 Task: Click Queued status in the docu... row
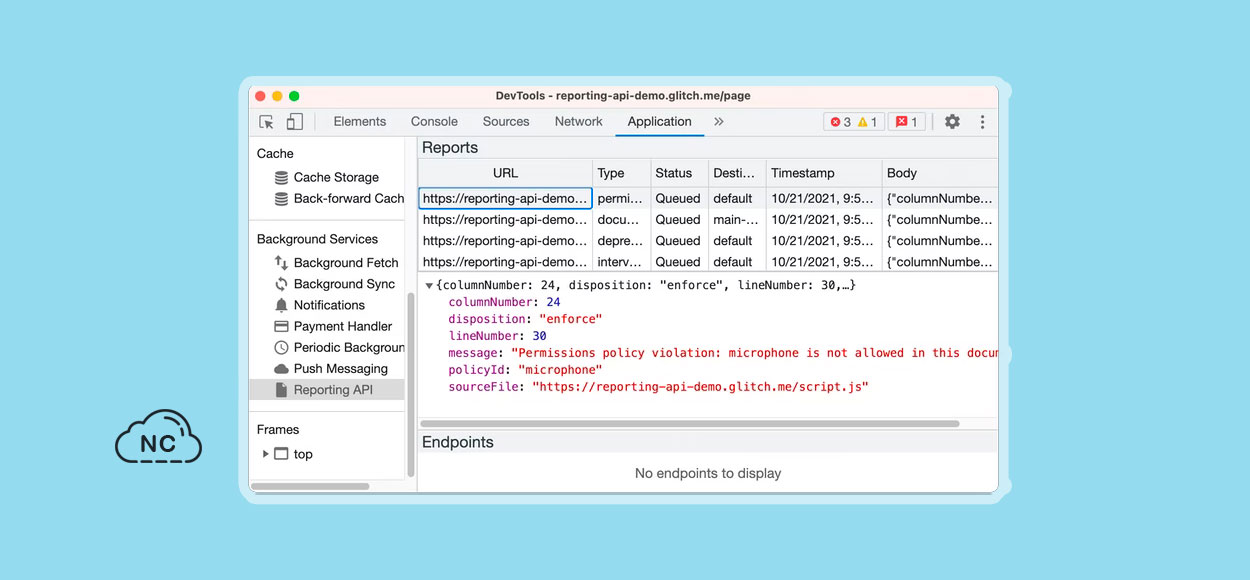(x=680, y=219)
